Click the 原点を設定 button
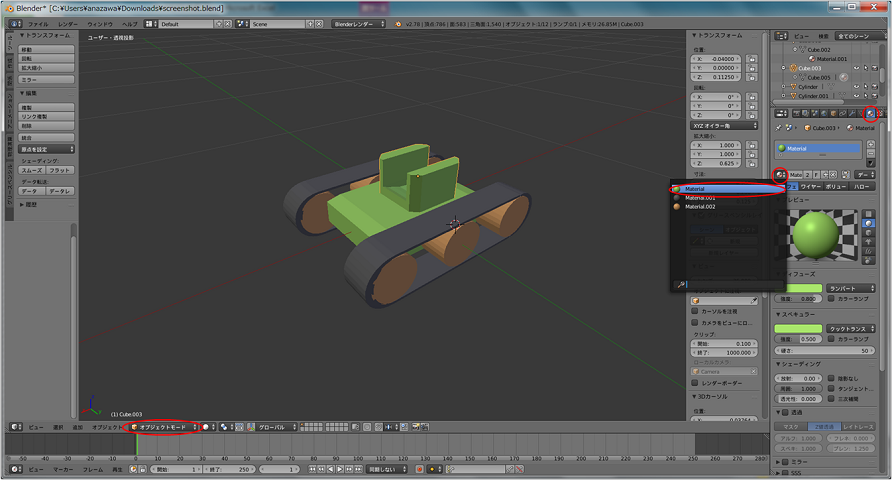 tap(46, 149)
